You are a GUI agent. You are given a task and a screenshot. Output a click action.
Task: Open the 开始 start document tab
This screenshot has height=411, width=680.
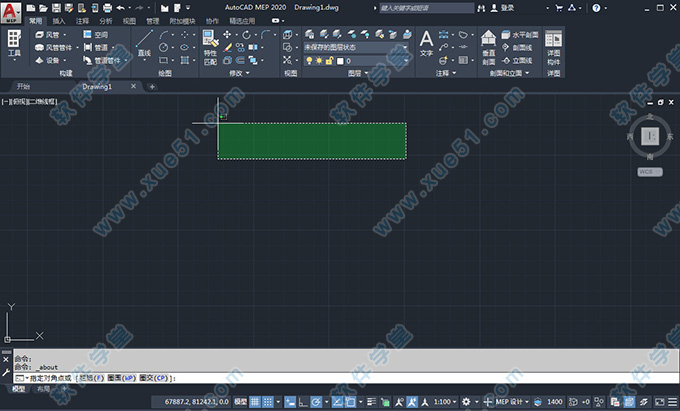click(x=23, y=86)
